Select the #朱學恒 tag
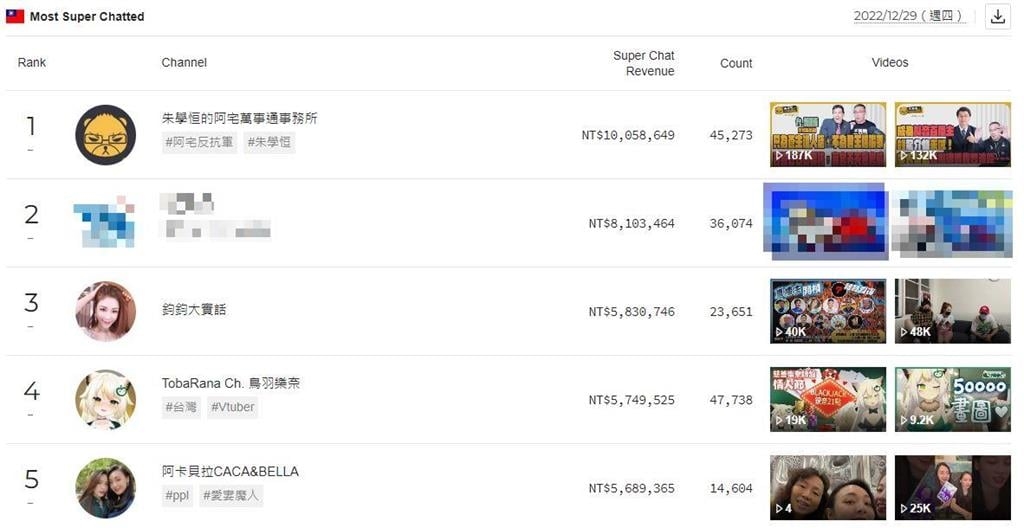Screen dimensions: 1024x528 [269, 142]
